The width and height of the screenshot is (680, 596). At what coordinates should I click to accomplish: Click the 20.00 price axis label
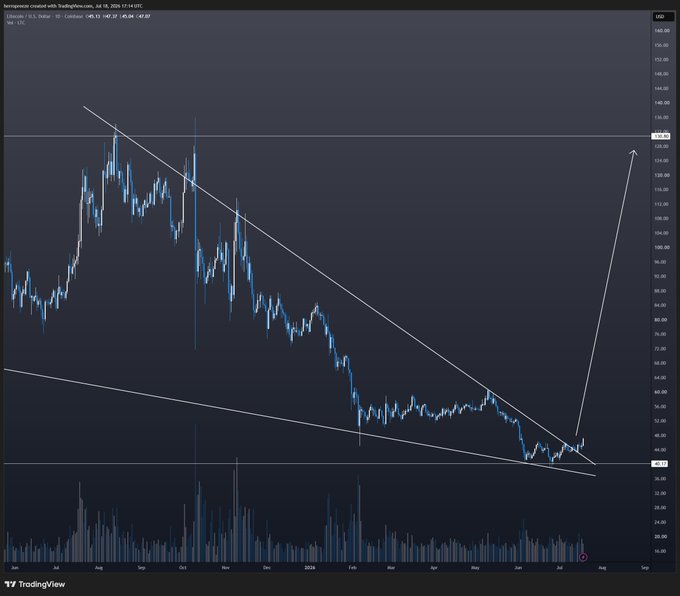tap(661, 537)
